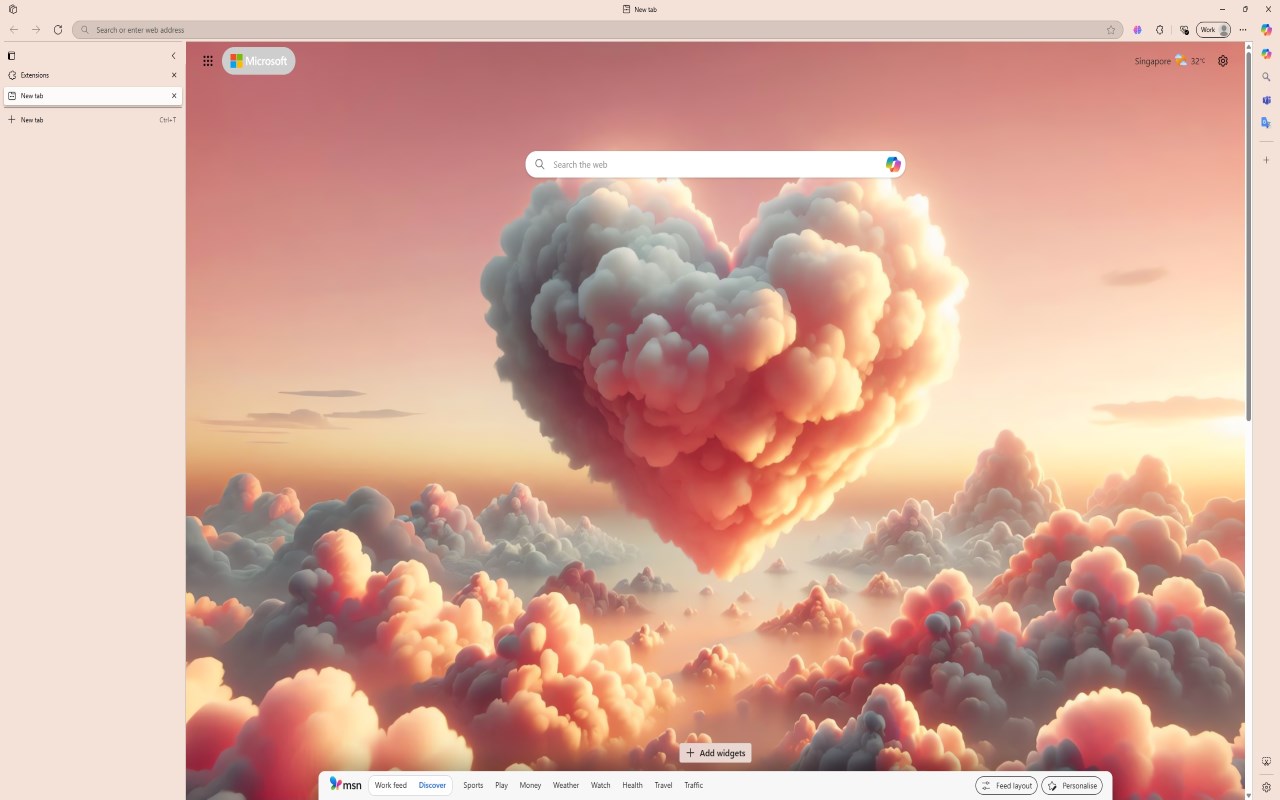Open the MSN logo link
The image size is (1280, 800).
(x=346, y=785)
